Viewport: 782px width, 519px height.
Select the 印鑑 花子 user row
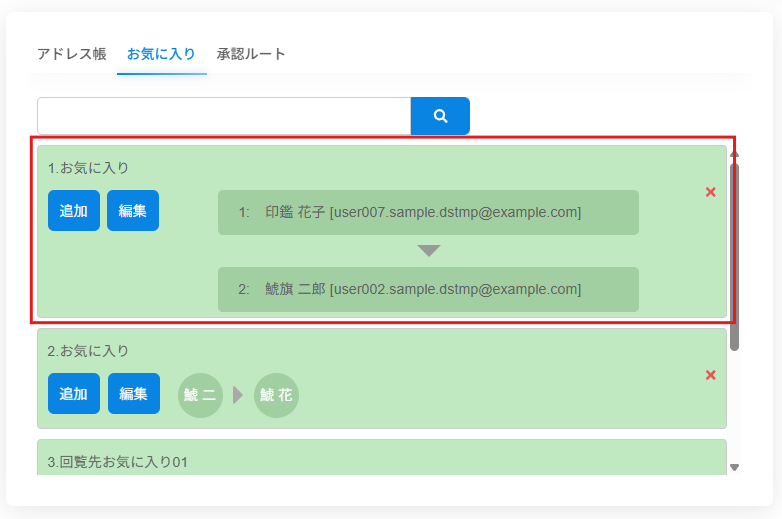tap(428, 212)
